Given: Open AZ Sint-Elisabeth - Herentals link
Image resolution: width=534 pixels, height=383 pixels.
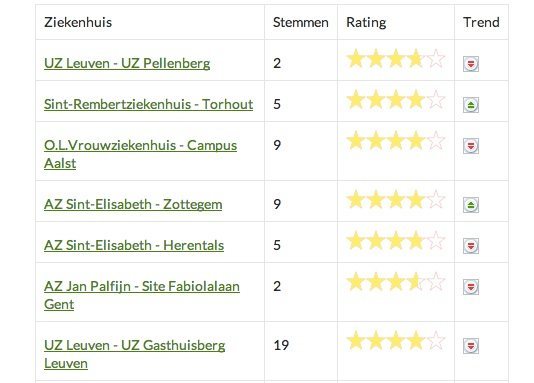Looking at the screenshot, I should (x=134, y=245).
